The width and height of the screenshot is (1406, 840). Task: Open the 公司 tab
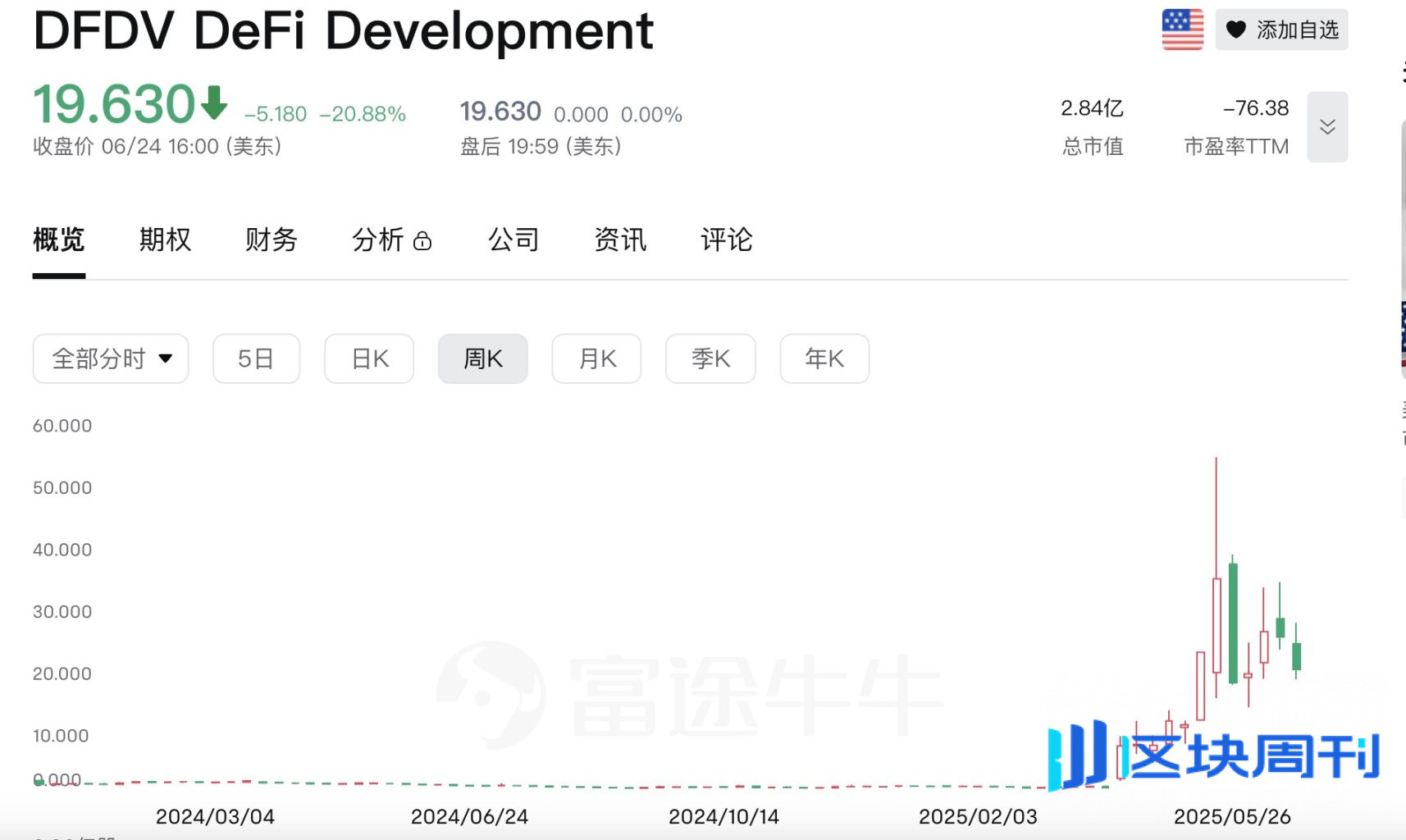[514, 240]
